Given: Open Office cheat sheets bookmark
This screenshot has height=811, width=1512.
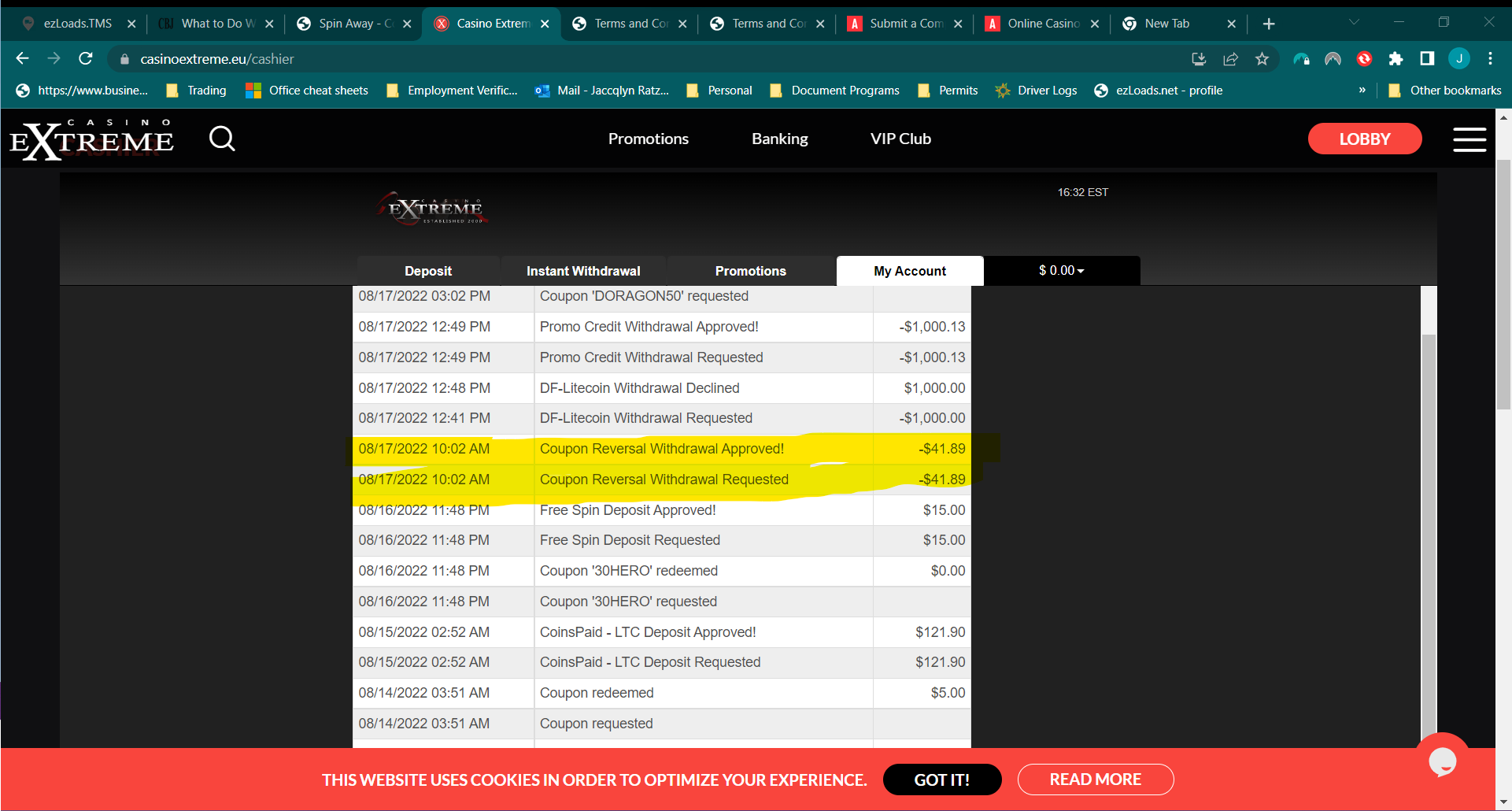Looking at the screenshot, I should [307, 91].
